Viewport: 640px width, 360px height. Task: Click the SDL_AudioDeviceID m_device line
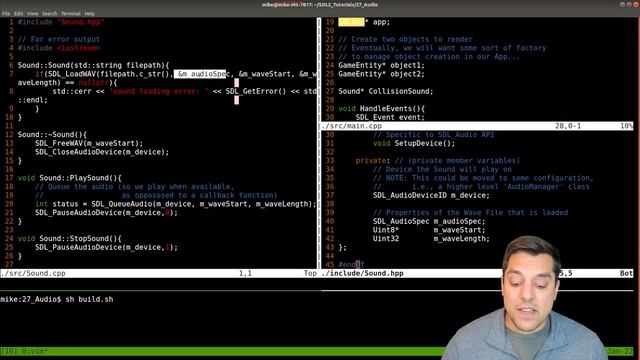coord(431,196)
